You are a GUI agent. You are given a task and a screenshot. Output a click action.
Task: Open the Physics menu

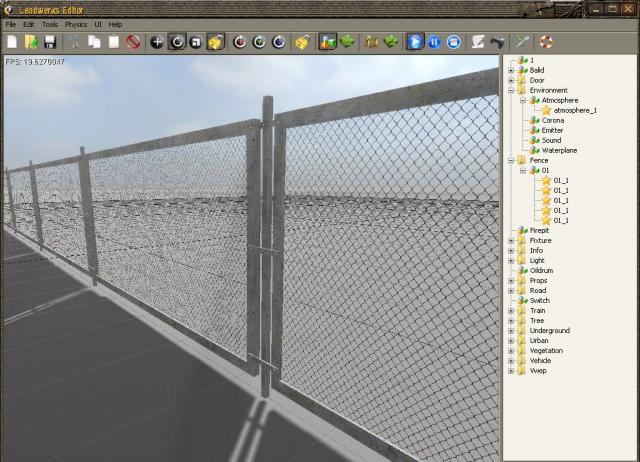[76, 23]
